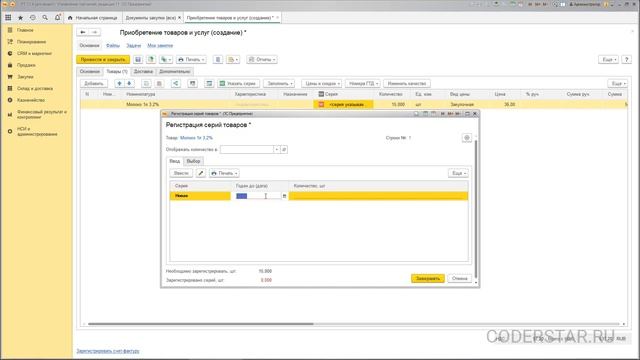The height and width of the screenshot is (360, 640).
Task: Save document with diskette icon
Action: [138, 60]
